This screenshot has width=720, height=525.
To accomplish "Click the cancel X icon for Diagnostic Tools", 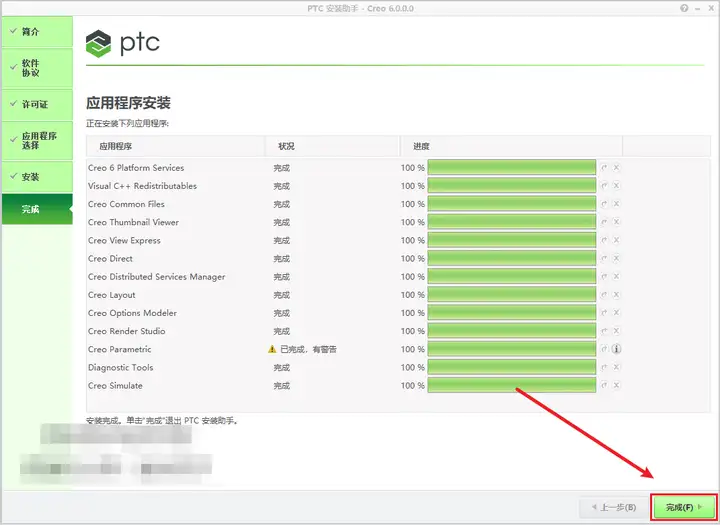I will point(616,367).
